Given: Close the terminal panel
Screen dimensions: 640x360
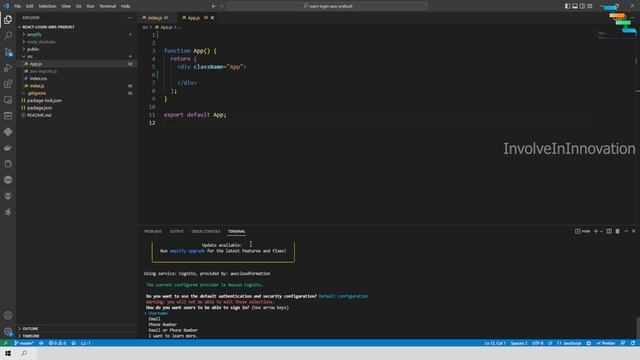Looking at the screenshot, I should (634, 231).
